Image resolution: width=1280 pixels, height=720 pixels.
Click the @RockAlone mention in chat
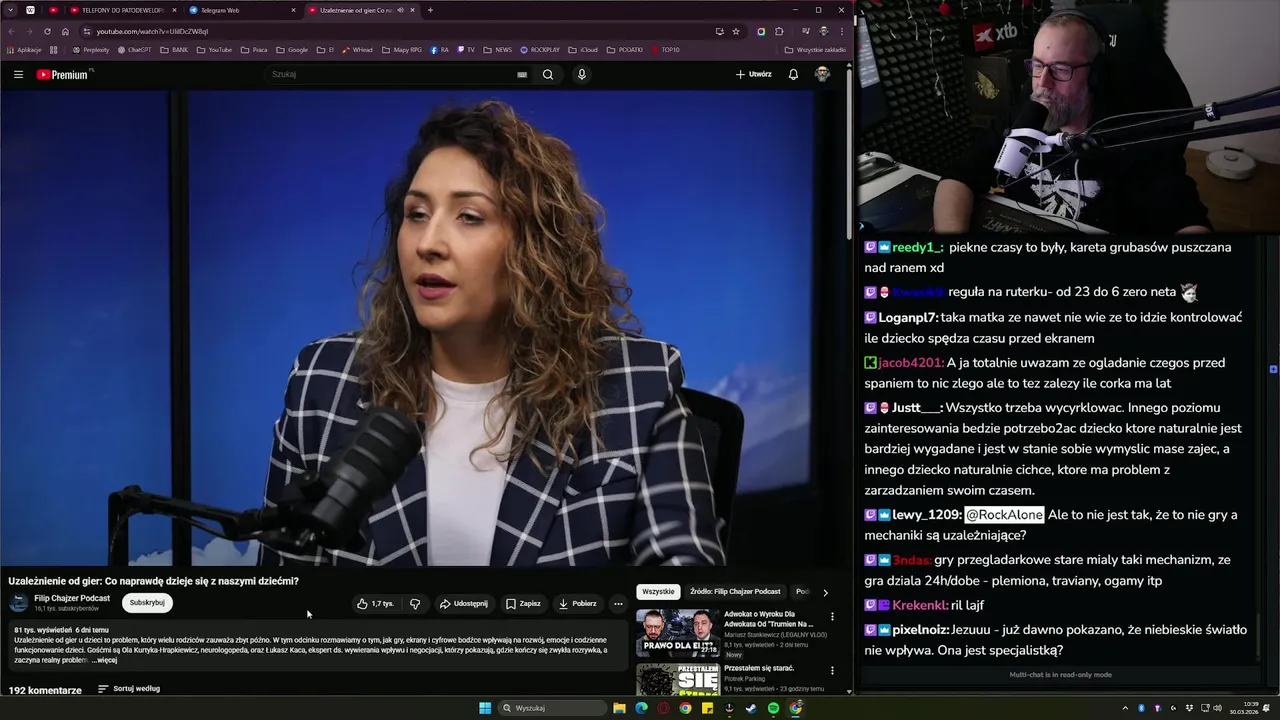pos(1004,515)
